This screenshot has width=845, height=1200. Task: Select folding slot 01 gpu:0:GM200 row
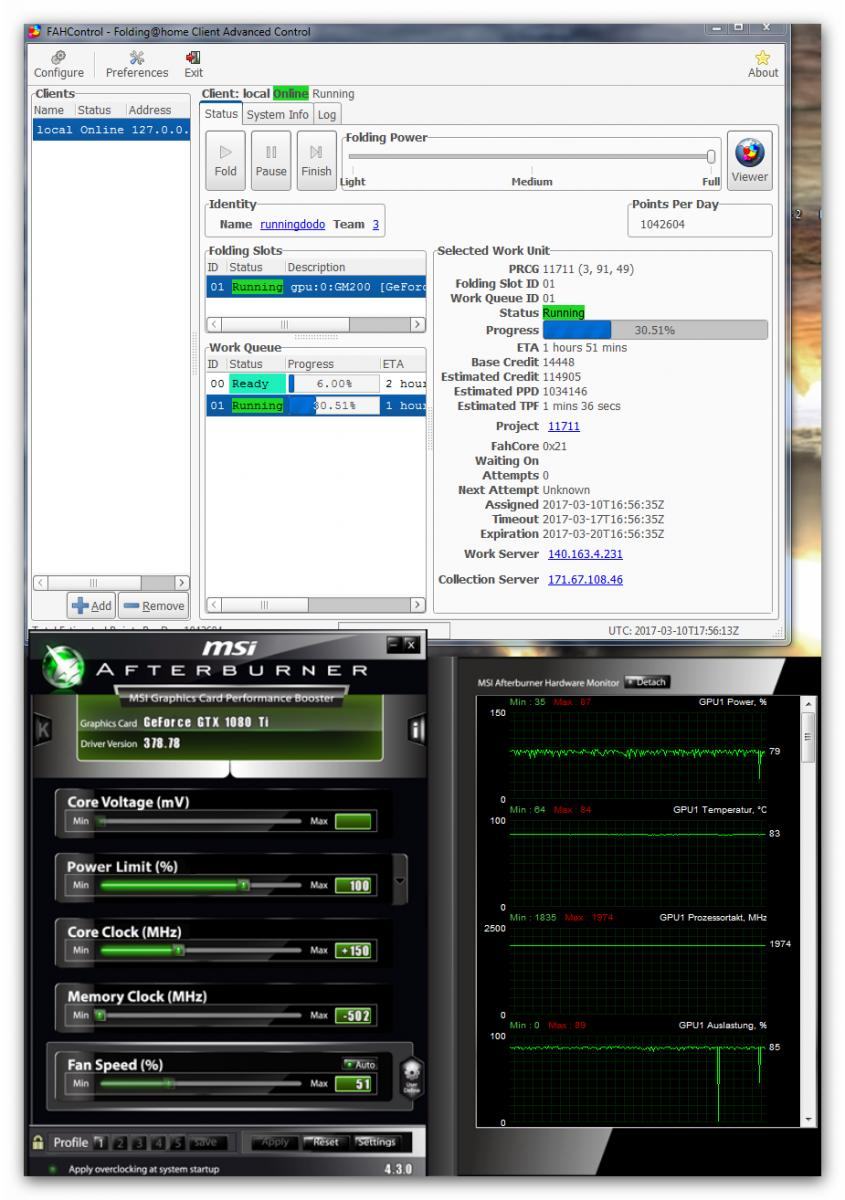tap(316, 287)
